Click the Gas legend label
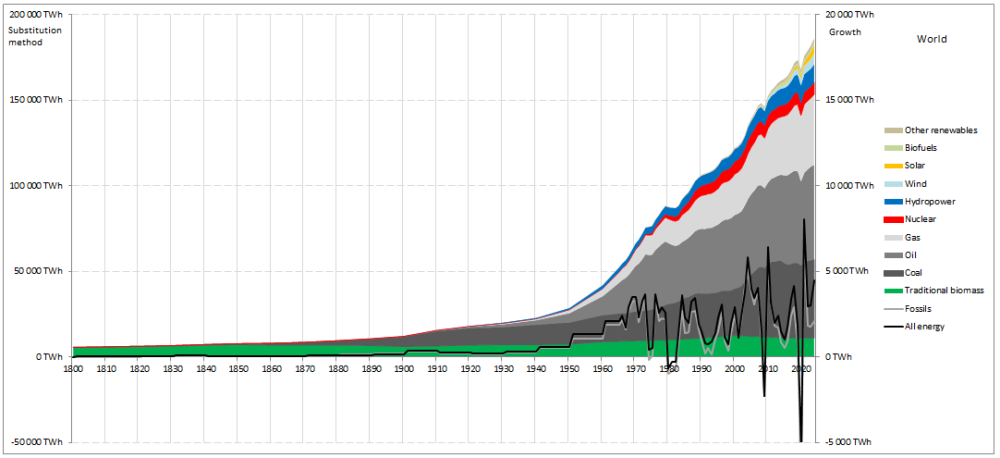The image size is (1000, 458). tap(912, 237)
